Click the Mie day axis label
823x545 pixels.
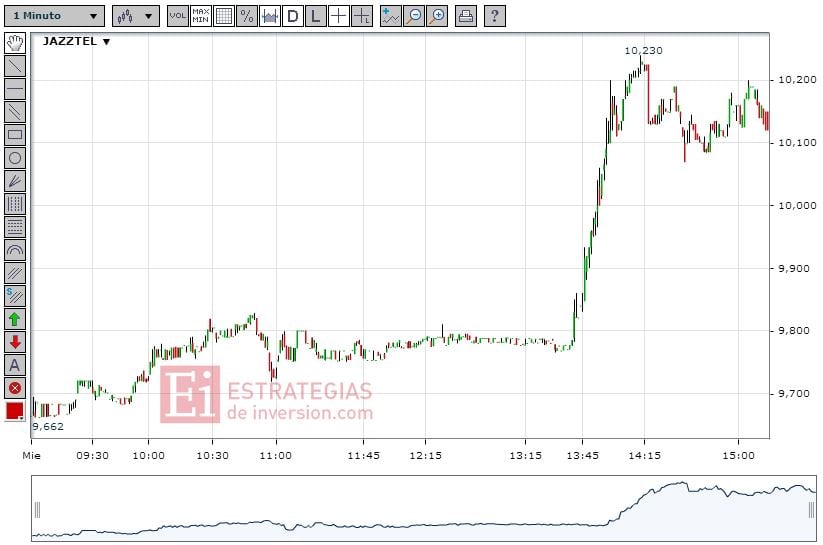click(31, 456)
